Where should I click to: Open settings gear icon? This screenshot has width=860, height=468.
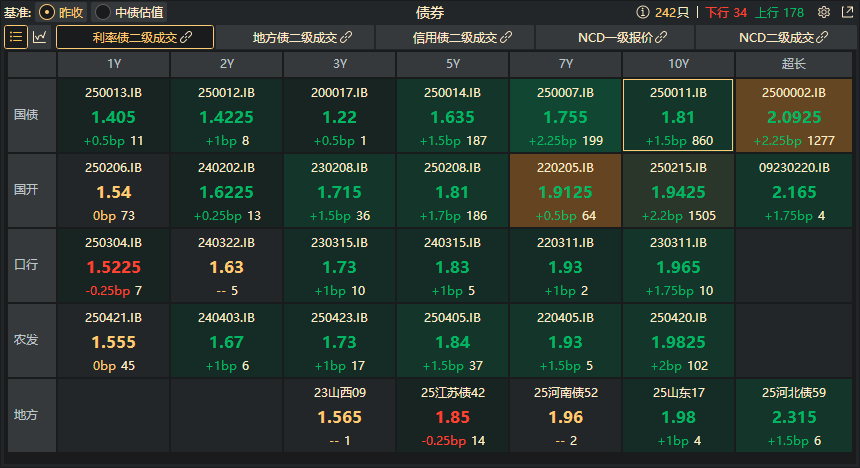[x=823, y=12]
